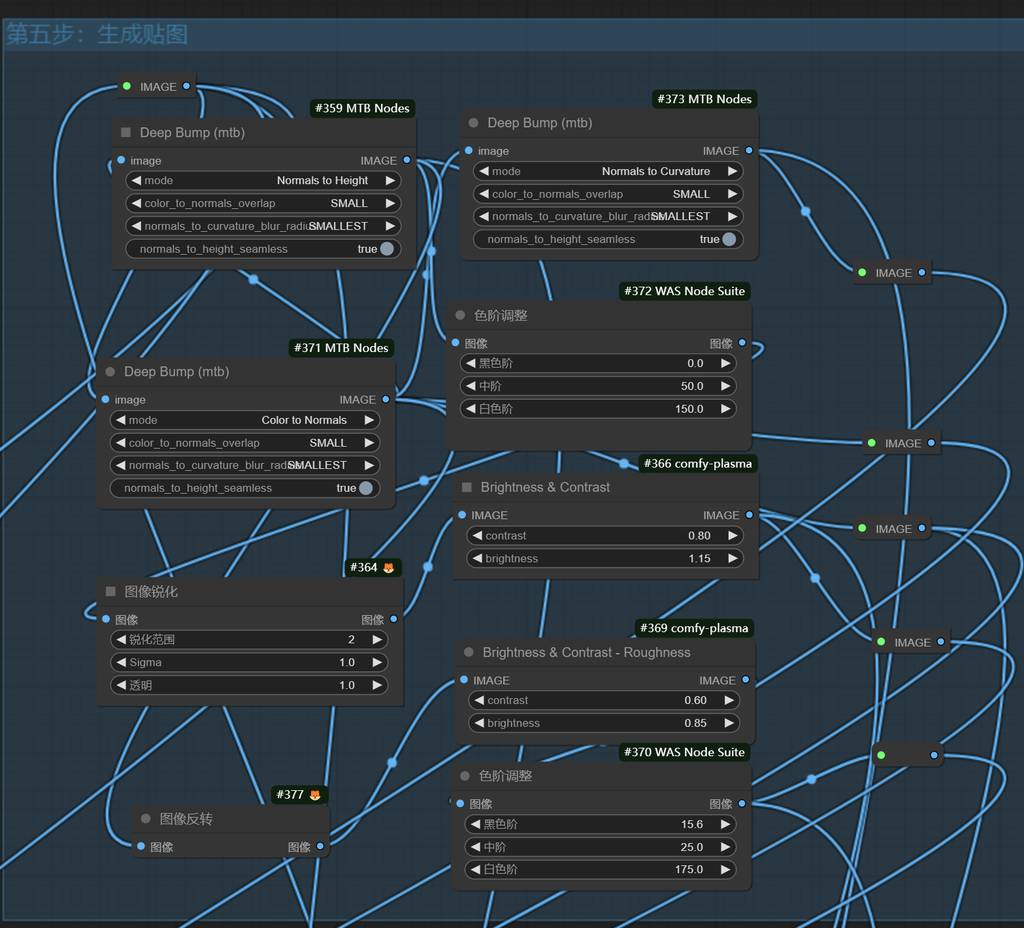Click the contrast 0.80 value field
This screenshot has height=928, width=1024.
[603, 536]
